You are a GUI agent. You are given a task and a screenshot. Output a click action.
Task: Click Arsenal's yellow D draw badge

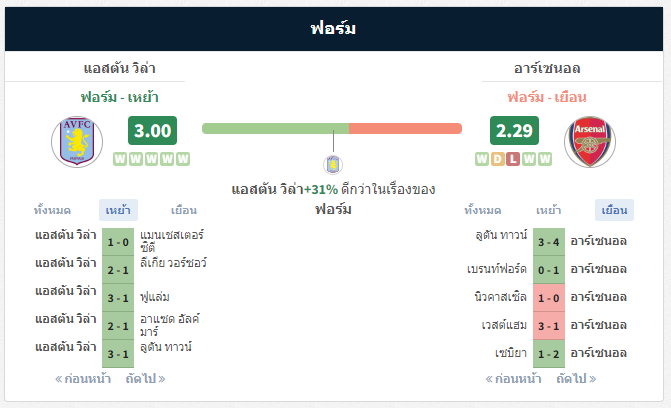click(497, 159)
